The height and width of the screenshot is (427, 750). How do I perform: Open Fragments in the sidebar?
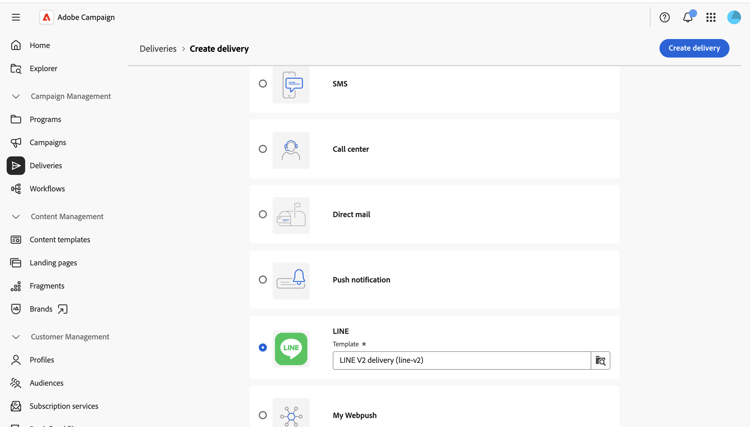click(47, 286)
